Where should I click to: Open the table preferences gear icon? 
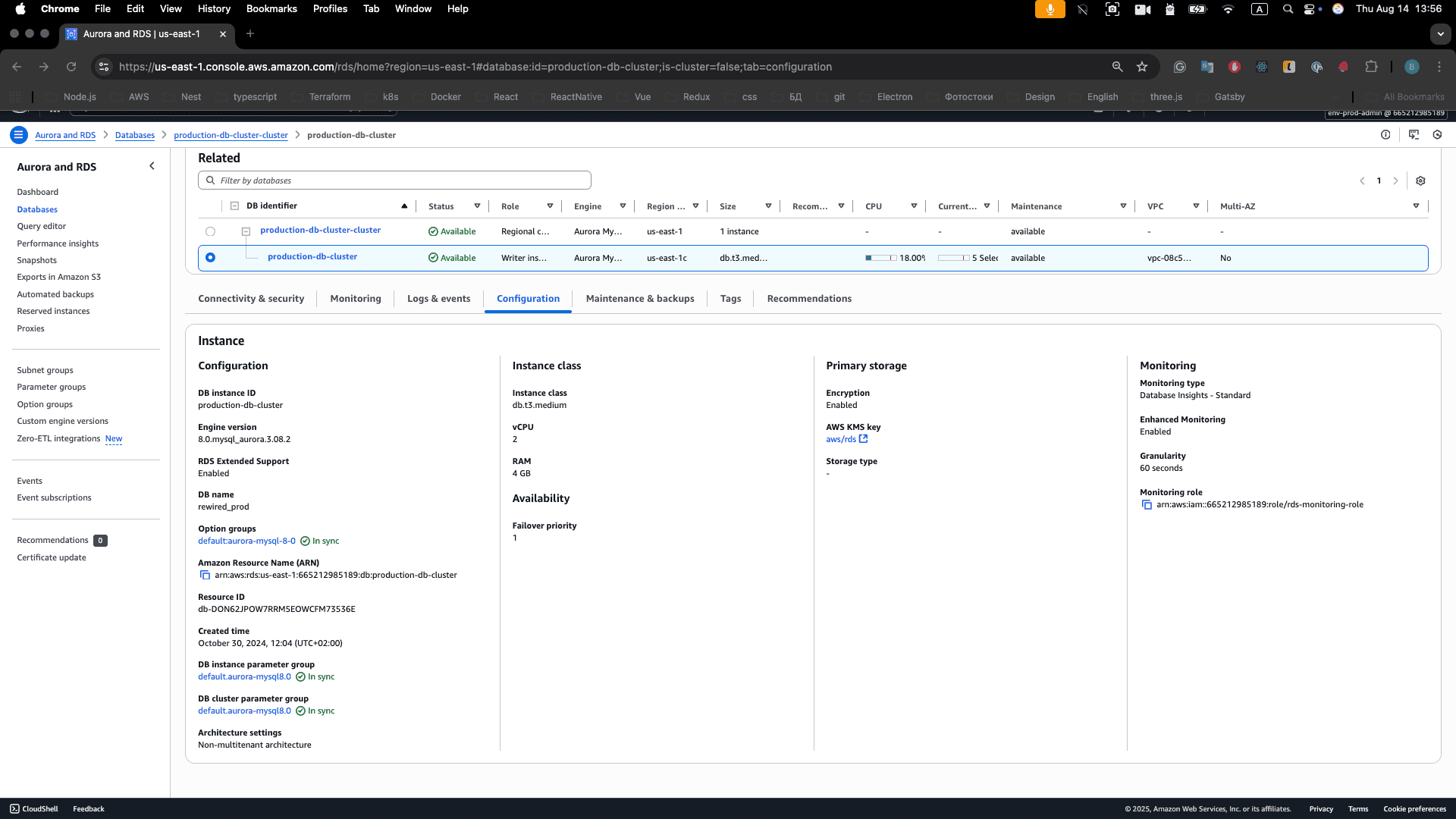click(1420, 180)
